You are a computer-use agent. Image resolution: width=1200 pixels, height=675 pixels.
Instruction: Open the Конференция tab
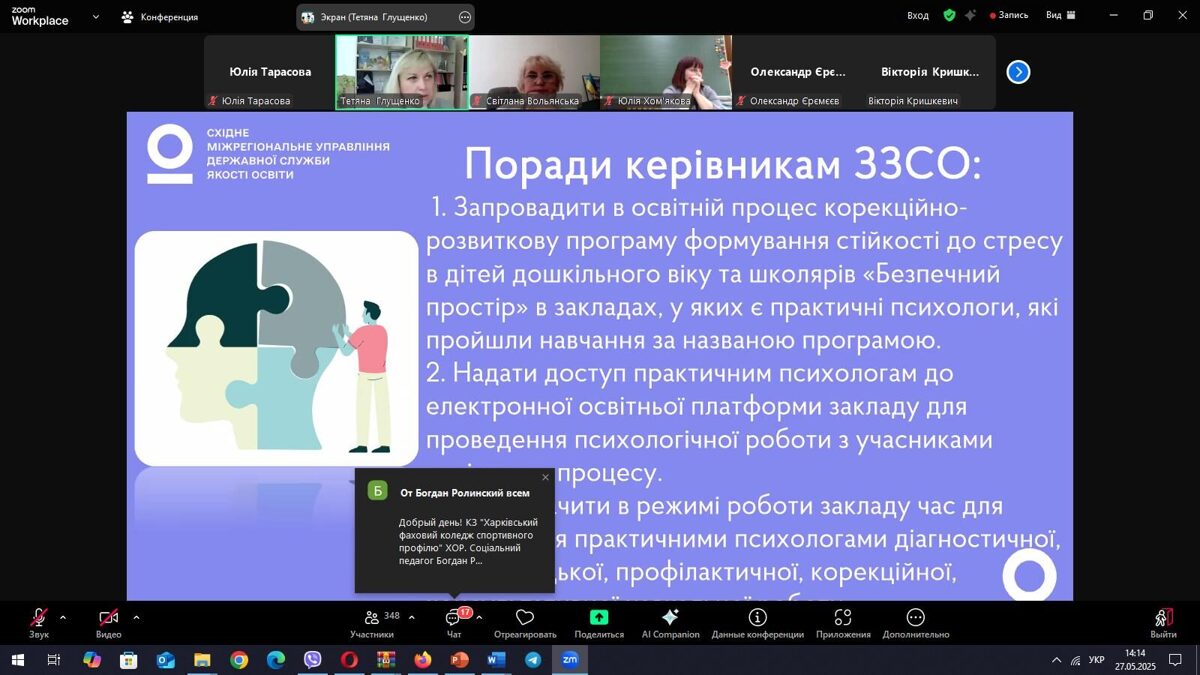coord(160,17)
